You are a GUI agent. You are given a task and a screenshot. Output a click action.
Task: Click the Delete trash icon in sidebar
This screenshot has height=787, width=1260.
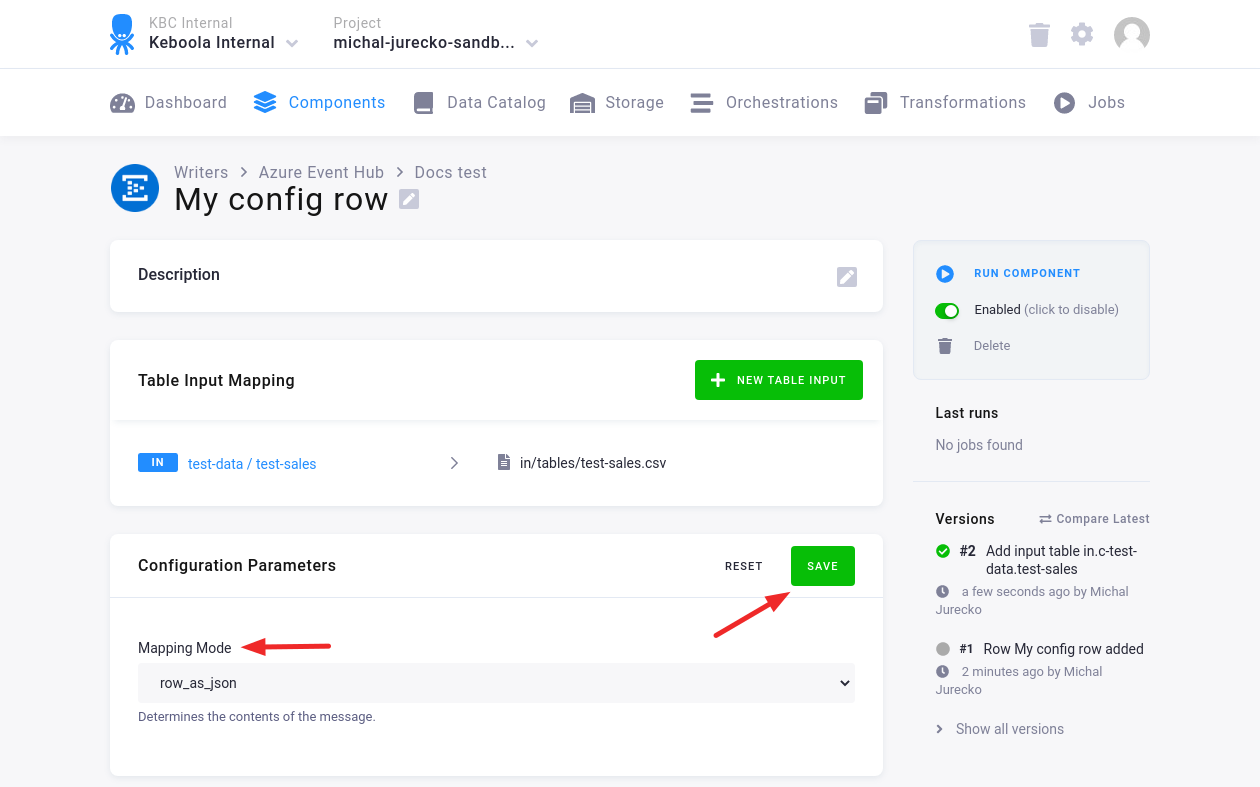(x=945, y=346)
